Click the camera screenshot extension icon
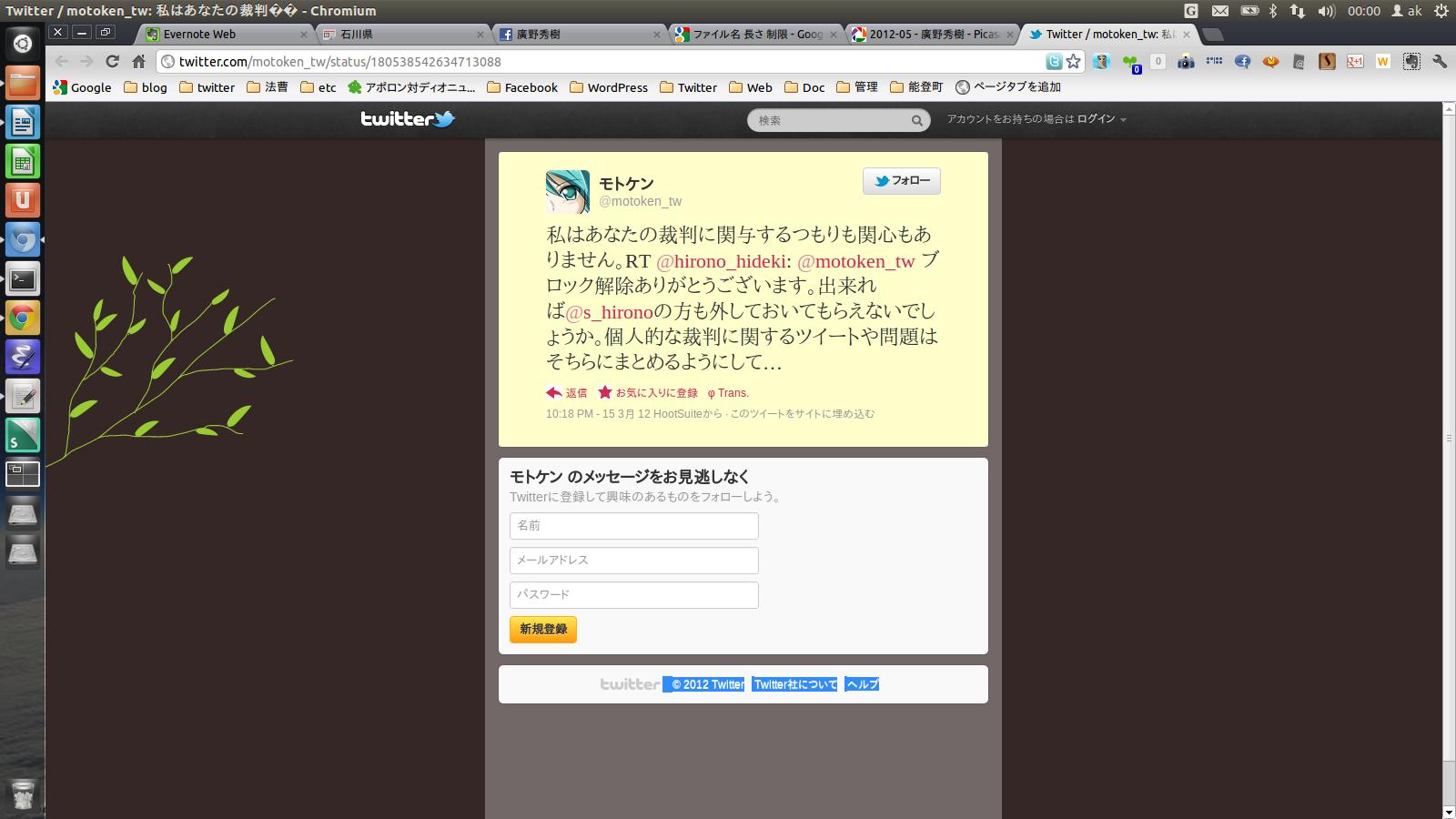 (x=1186, y=61)
